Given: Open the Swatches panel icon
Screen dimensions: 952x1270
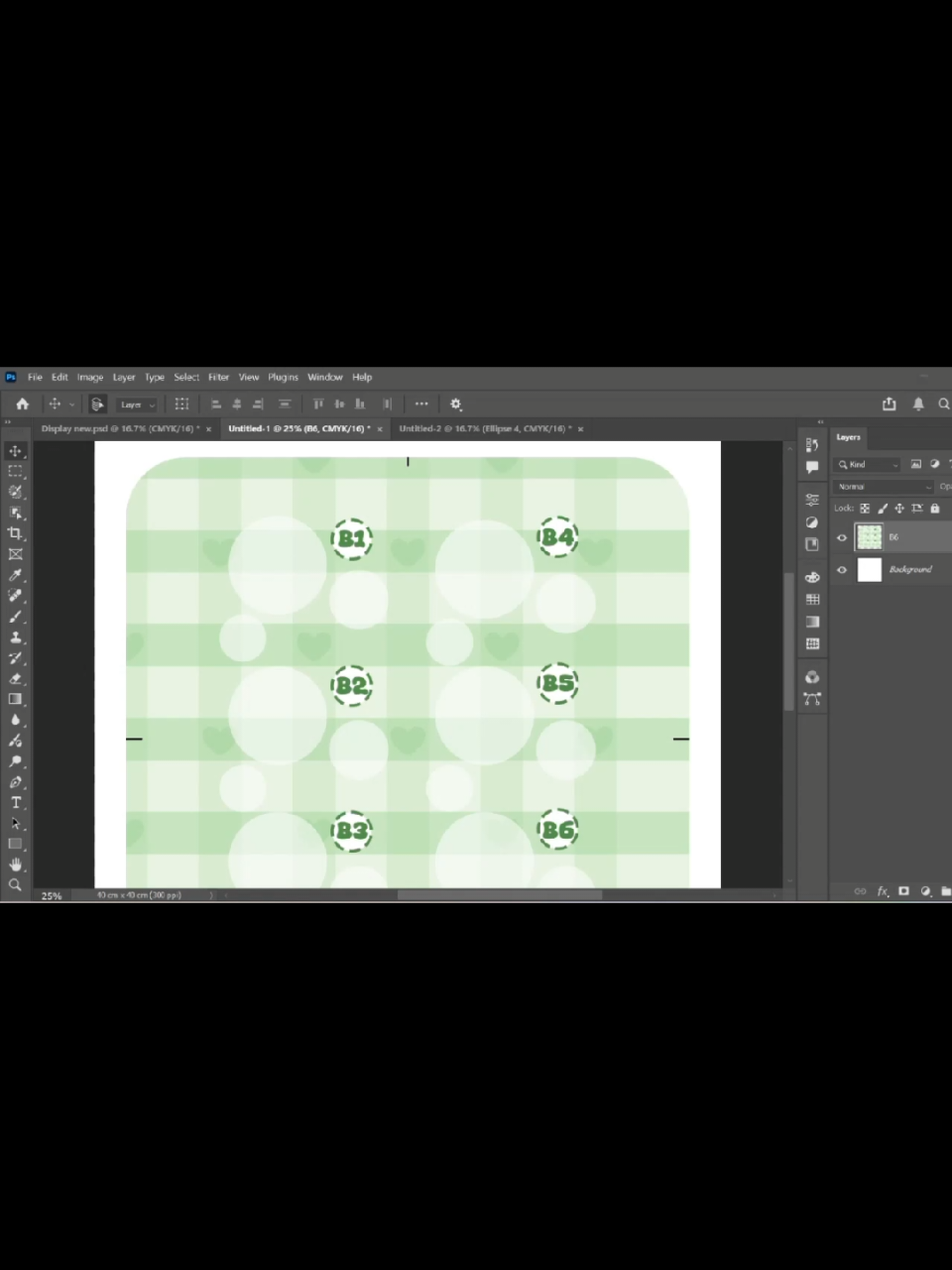Looking at the screenshot, I should click(x=812, y=600).
